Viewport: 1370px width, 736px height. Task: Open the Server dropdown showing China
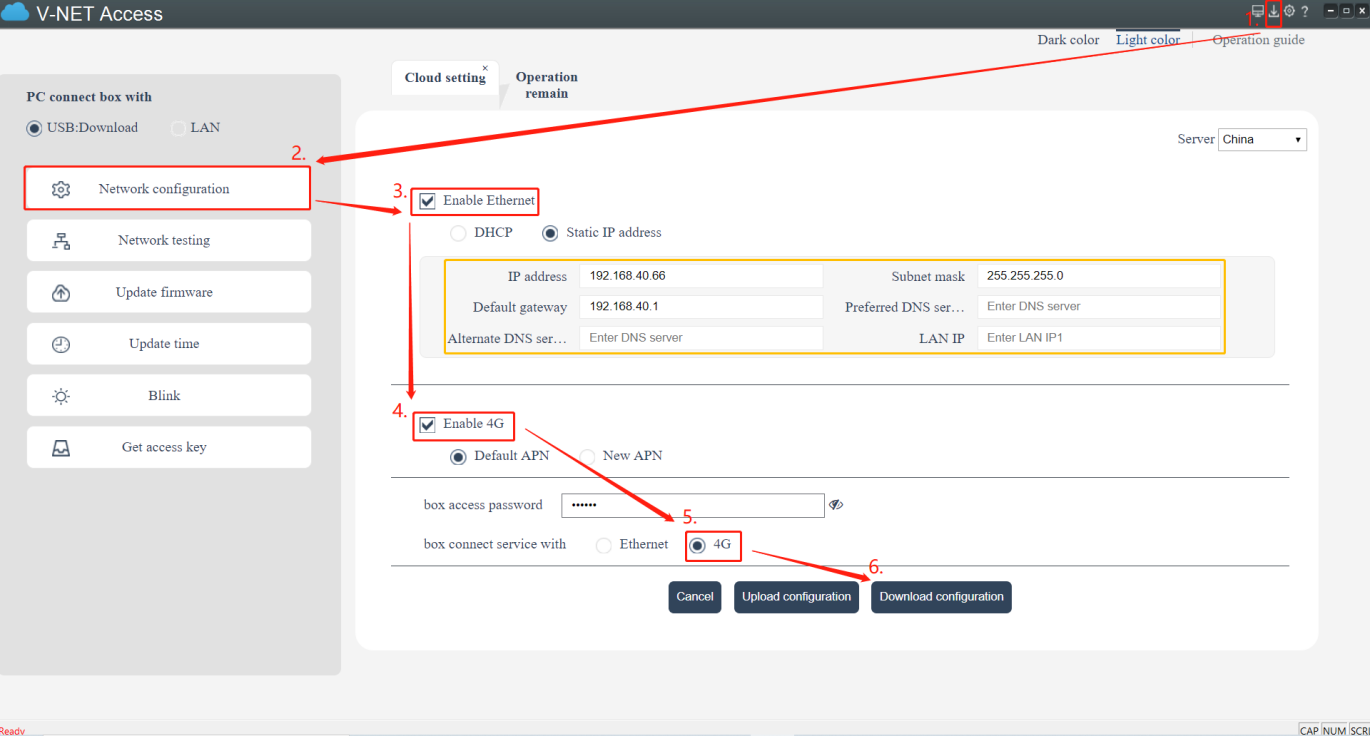pos(1262,140)
